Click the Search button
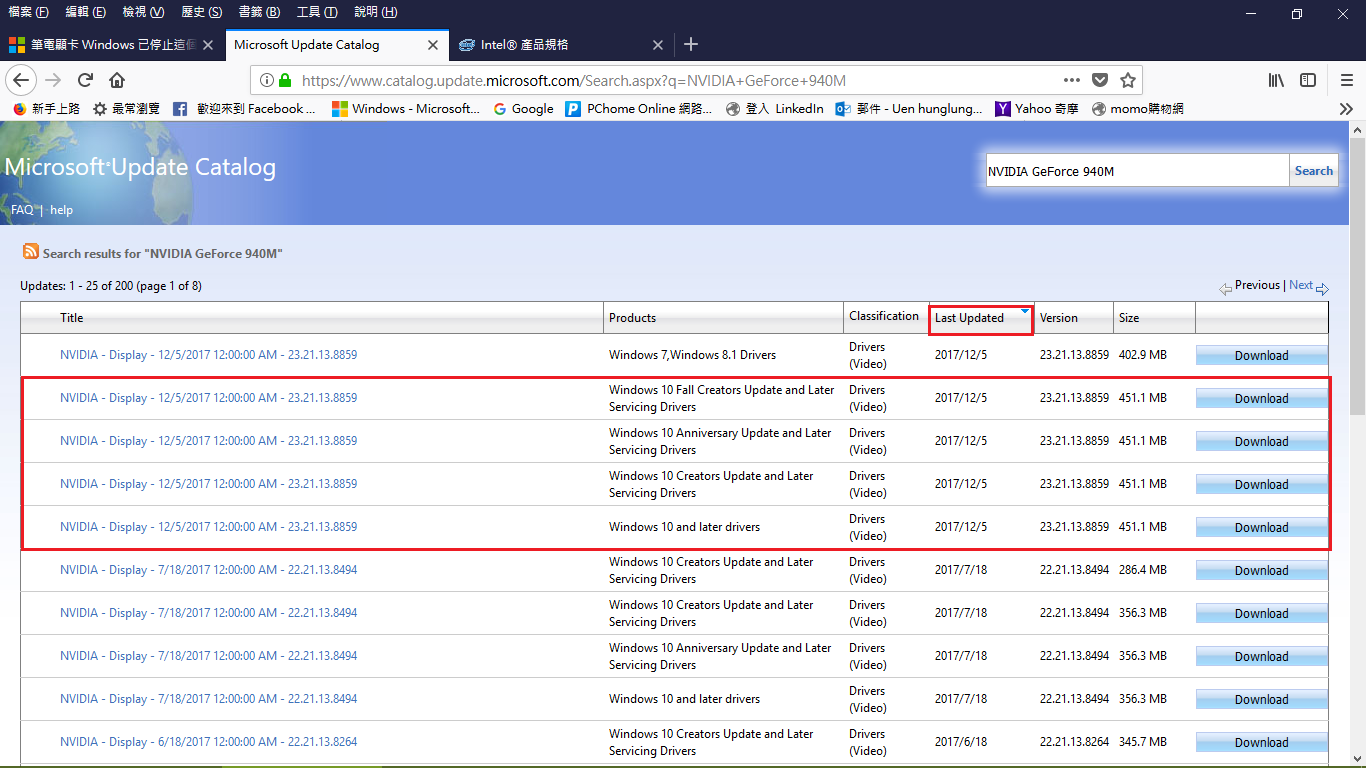Image resolution: width=1366 pixels, height=768 pixels. 1313,171
